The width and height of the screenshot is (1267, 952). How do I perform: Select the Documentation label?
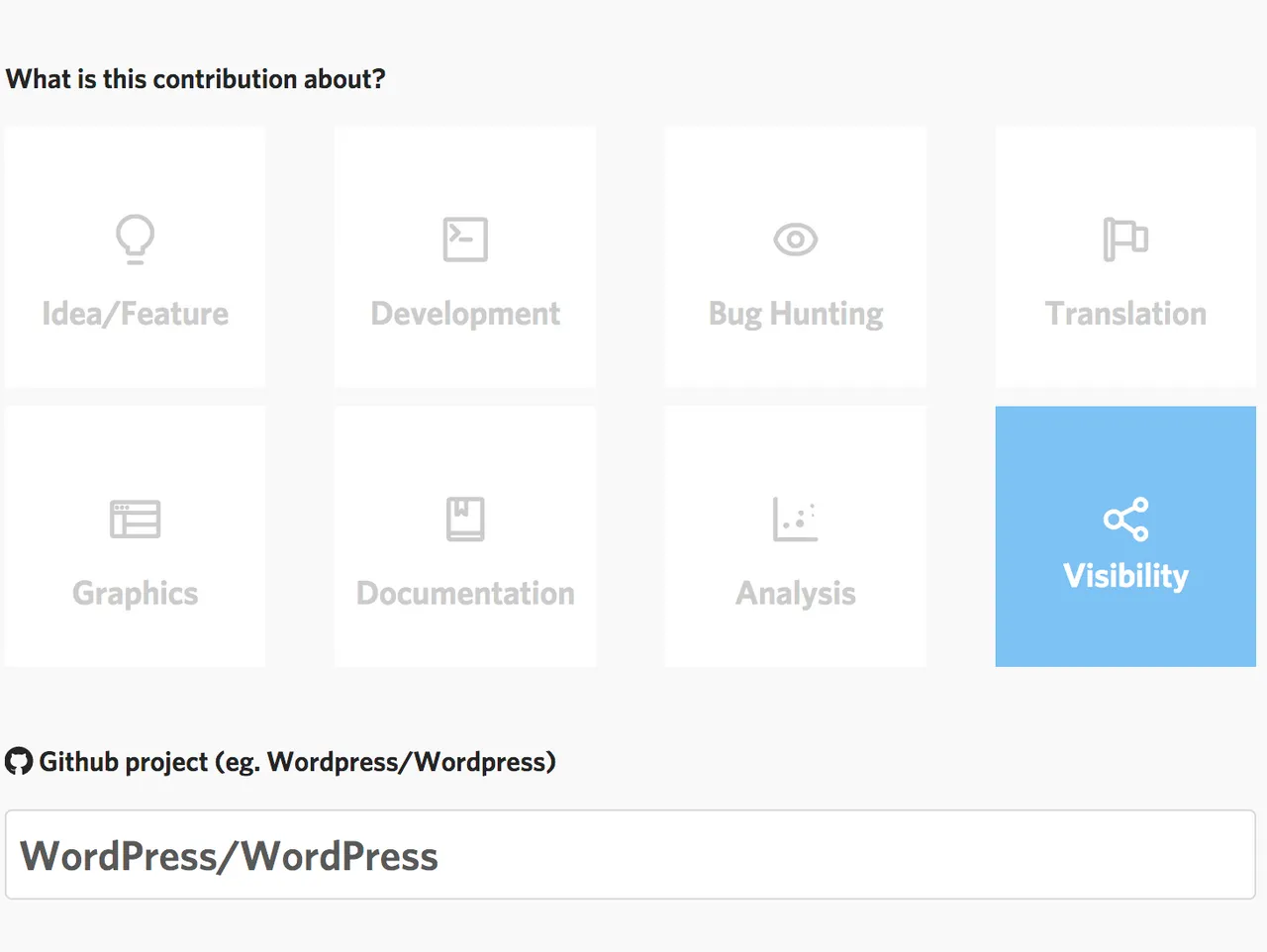point(465,593)
